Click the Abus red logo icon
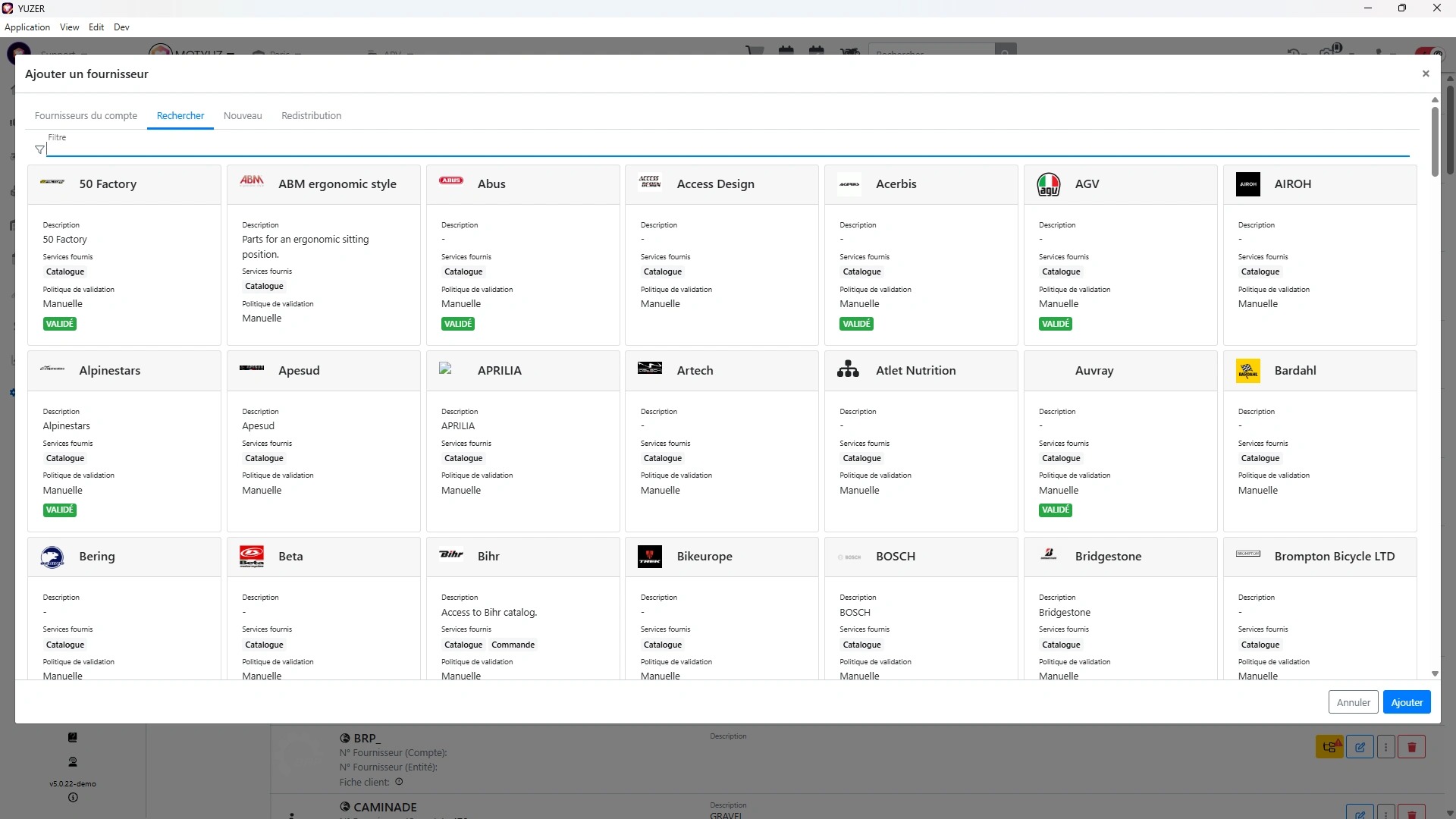 [451, 180]
